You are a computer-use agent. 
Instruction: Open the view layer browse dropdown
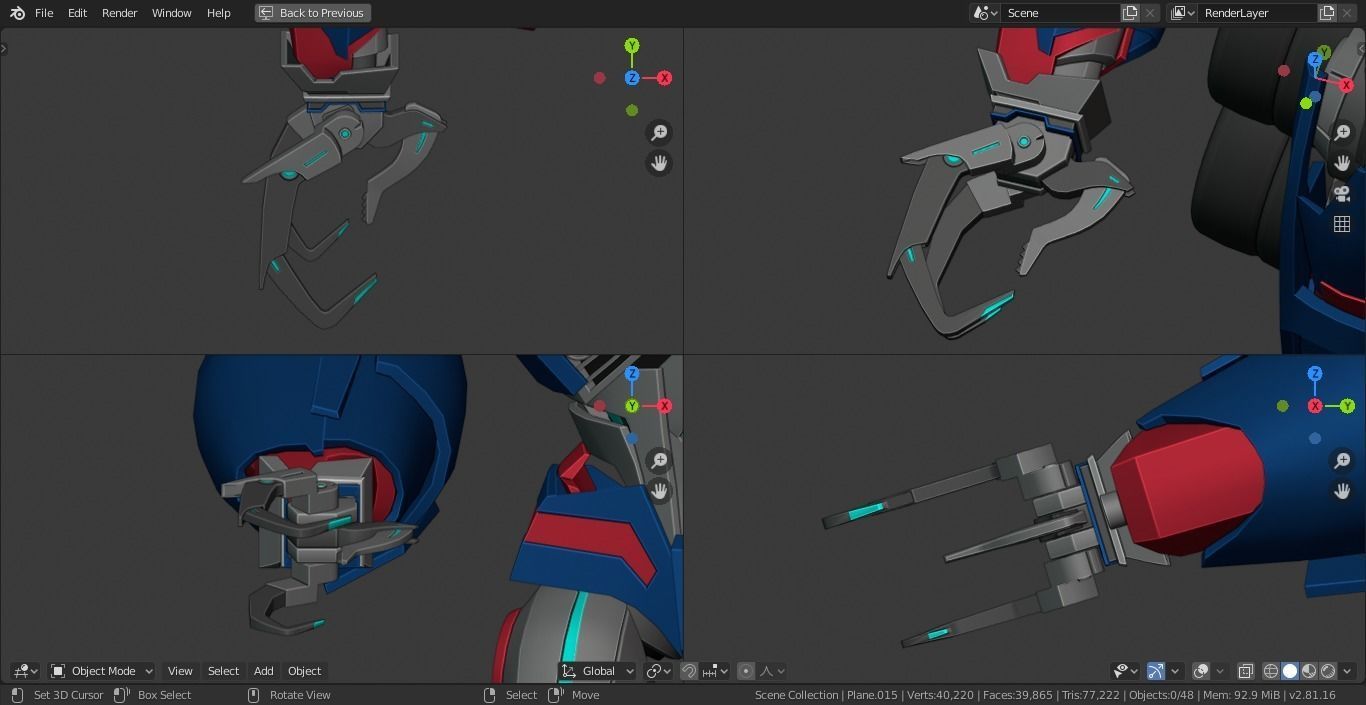1183,13
